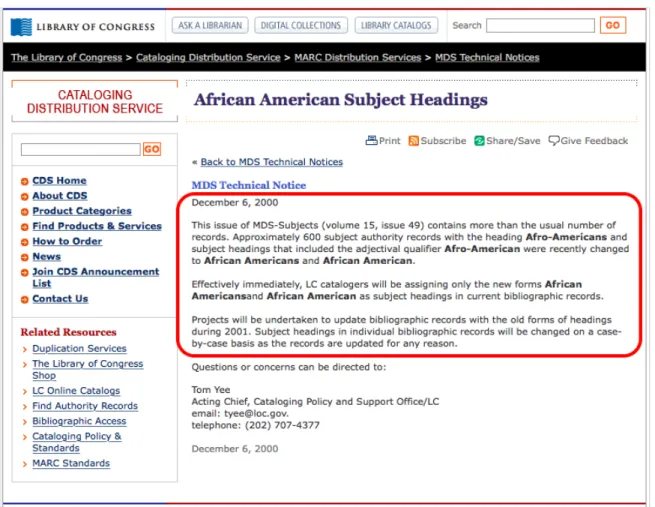Open LC Online Catalogs link
This screenshot has height=507, width=655.
(76, 390)
